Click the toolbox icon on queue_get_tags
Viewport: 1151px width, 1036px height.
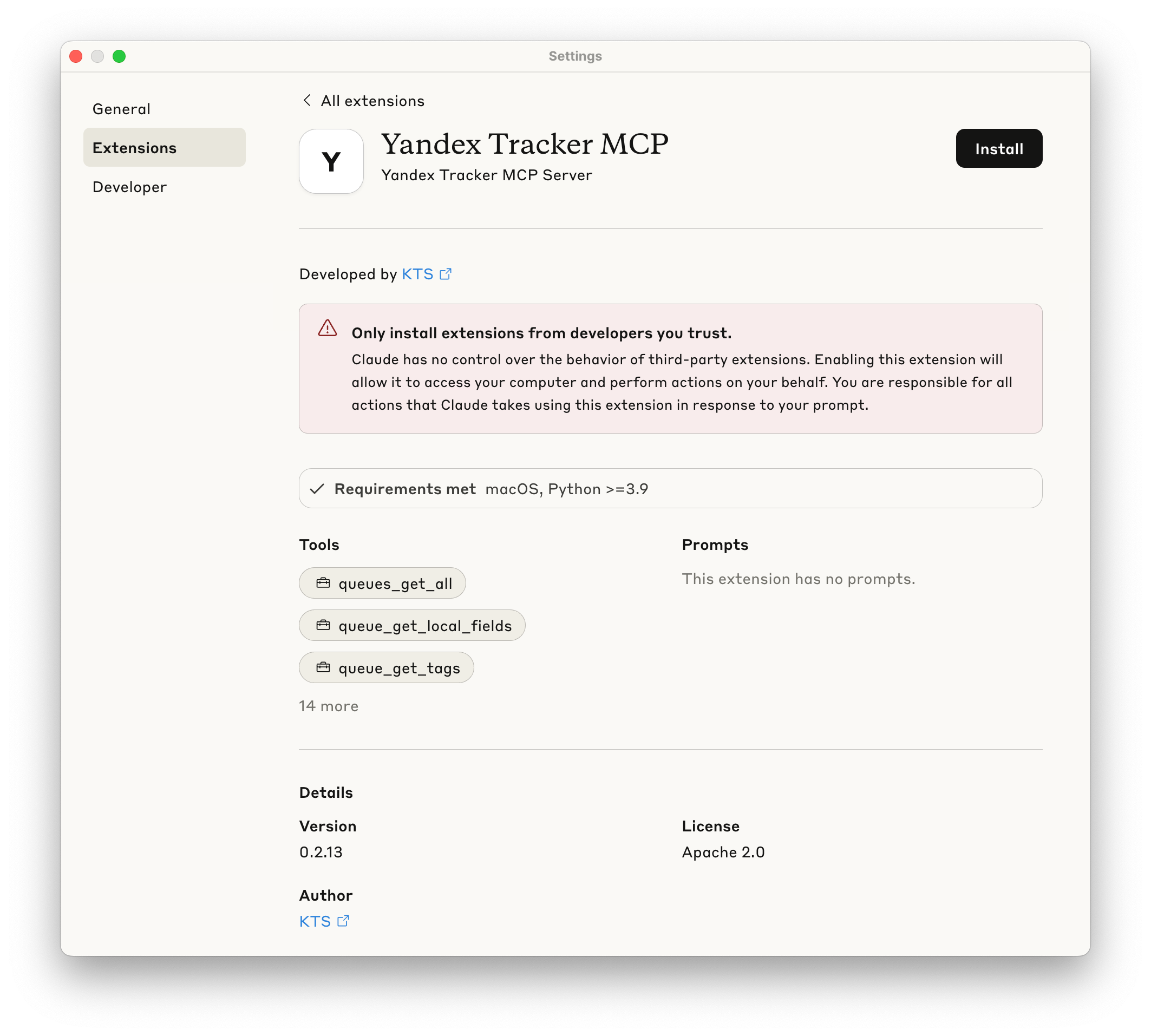pyautogui.click(x=323, y=668)
